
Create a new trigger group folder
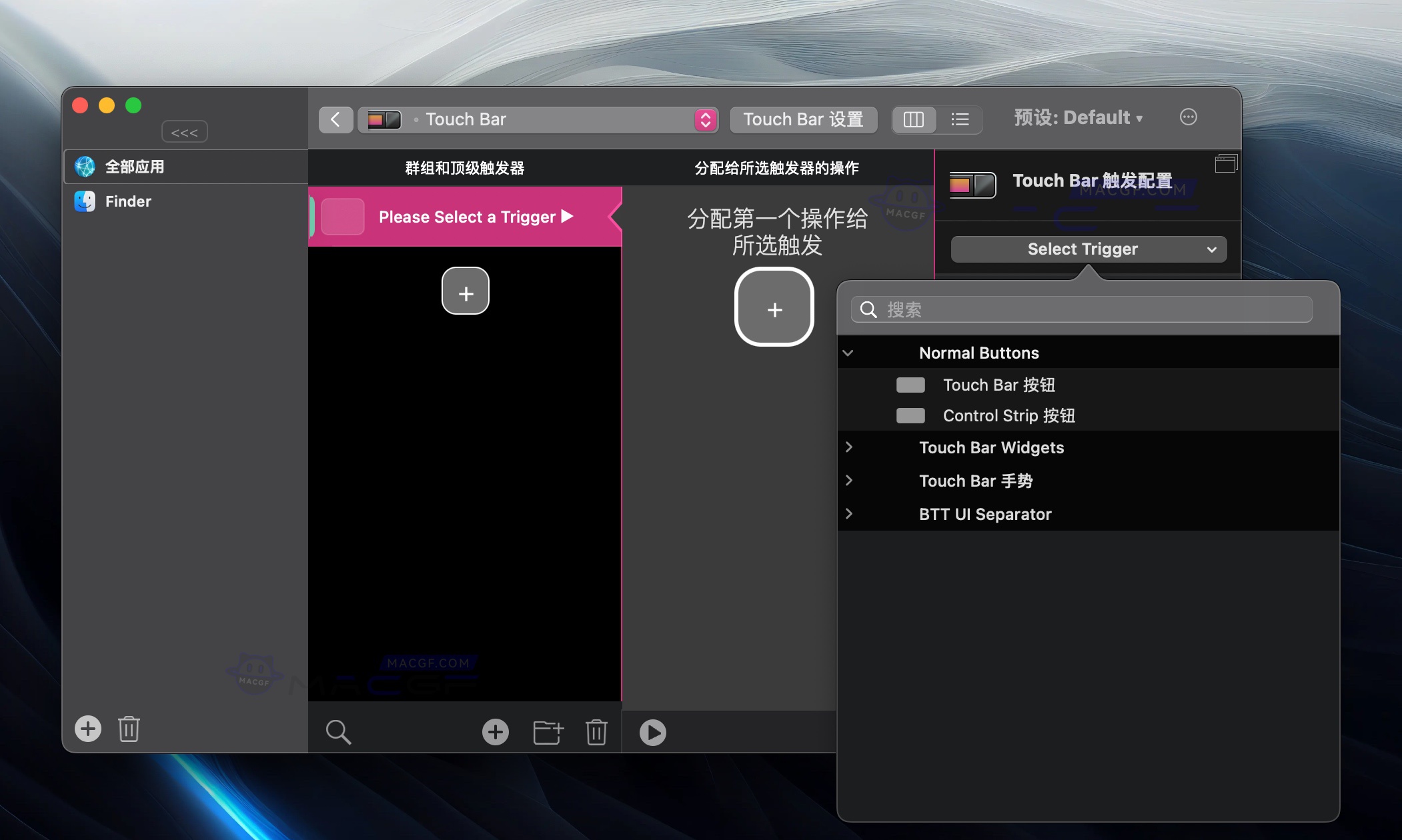pyautogui.click(x=549, y=731)
